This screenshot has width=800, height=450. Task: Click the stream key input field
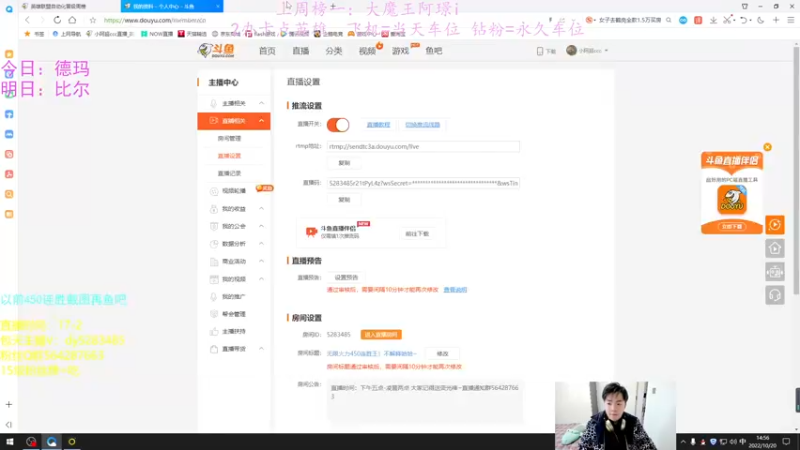point(423,183)
